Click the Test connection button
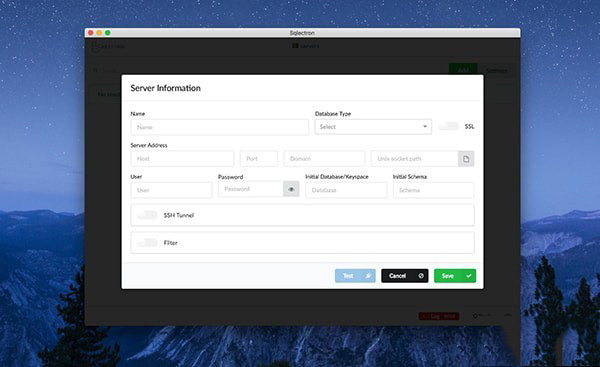The height and width of the screenshot is (367, 600). pos(355,276)
